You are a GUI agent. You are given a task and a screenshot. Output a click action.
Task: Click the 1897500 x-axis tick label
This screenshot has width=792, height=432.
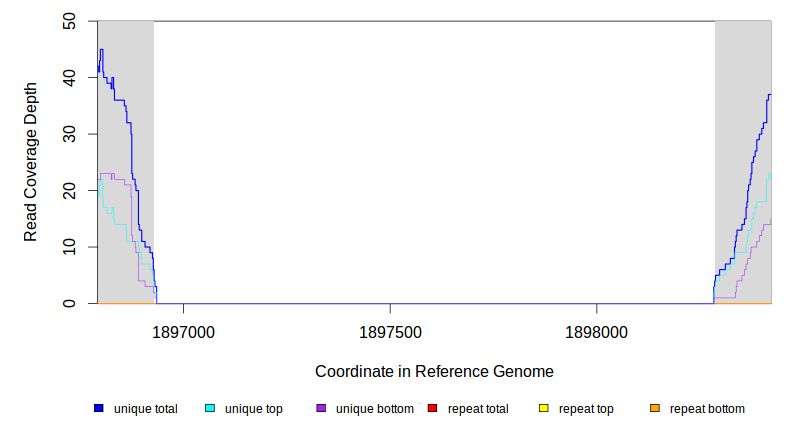pyautogui.click(x=389, y=331)
